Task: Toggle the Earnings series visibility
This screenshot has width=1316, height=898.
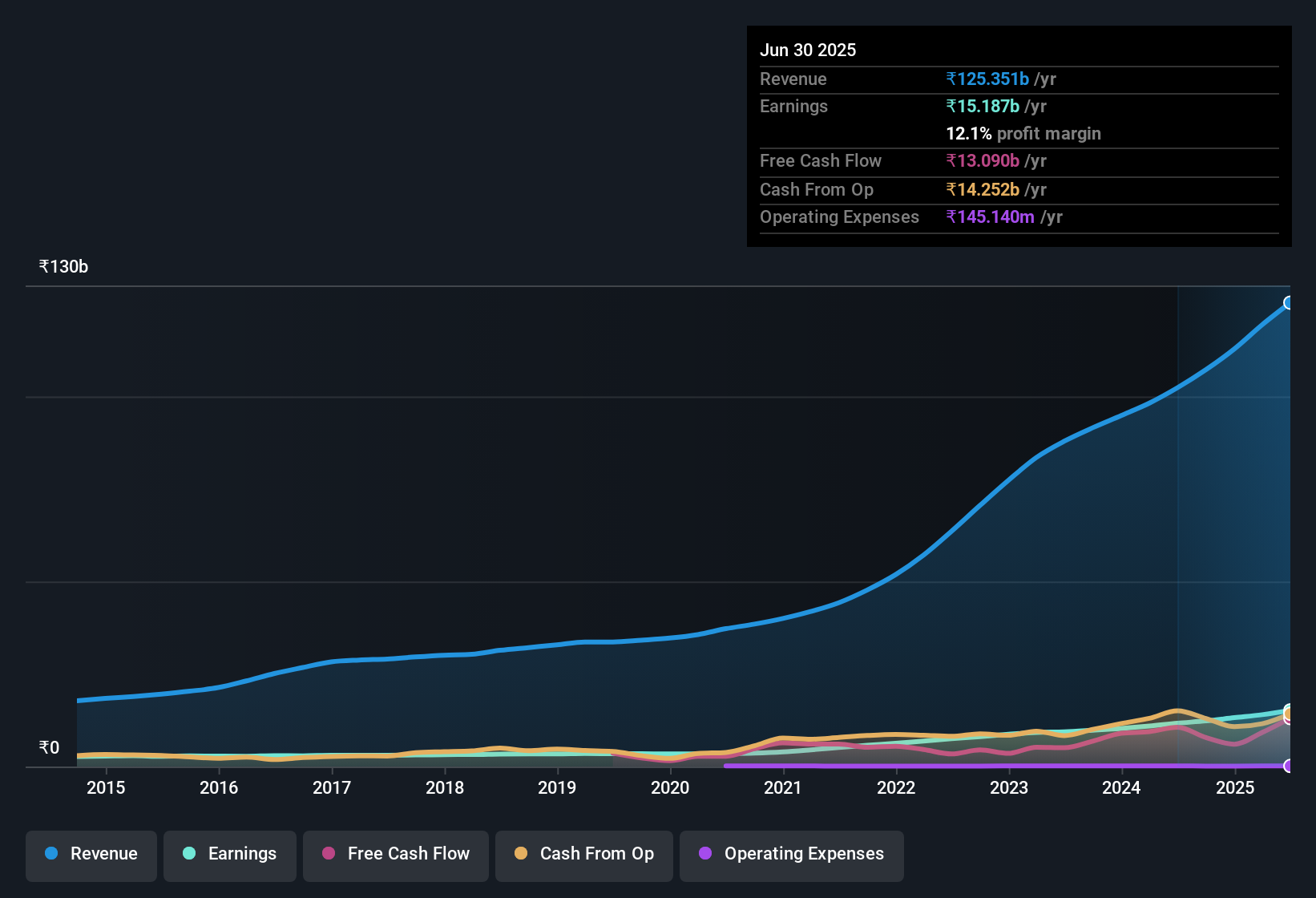Action: point(229,854)
